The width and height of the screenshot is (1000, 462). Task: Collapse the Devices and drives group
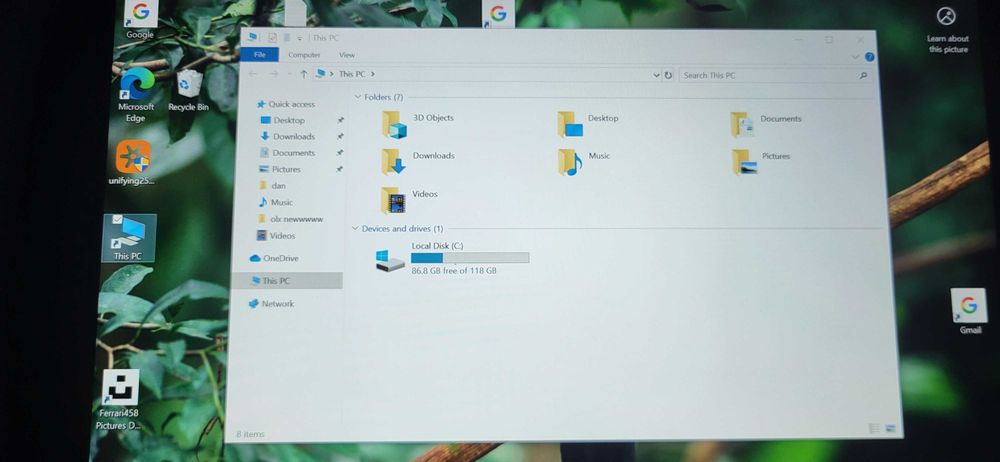355,228
